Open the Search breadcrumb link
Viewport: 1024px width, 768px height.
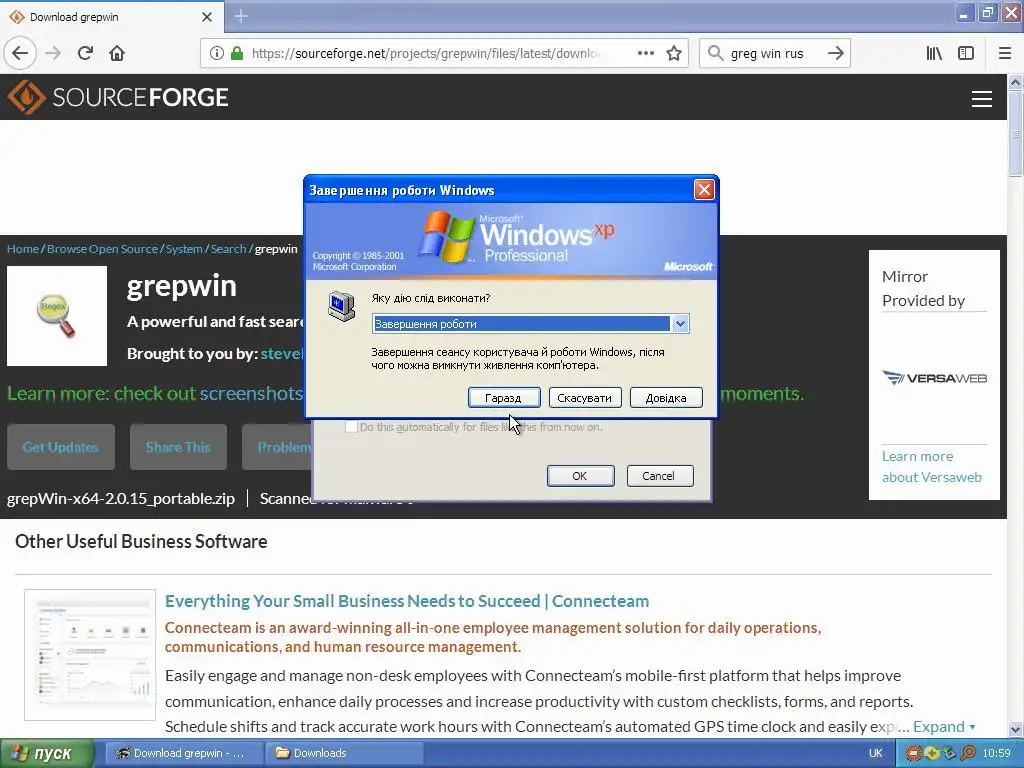point(228,249)
